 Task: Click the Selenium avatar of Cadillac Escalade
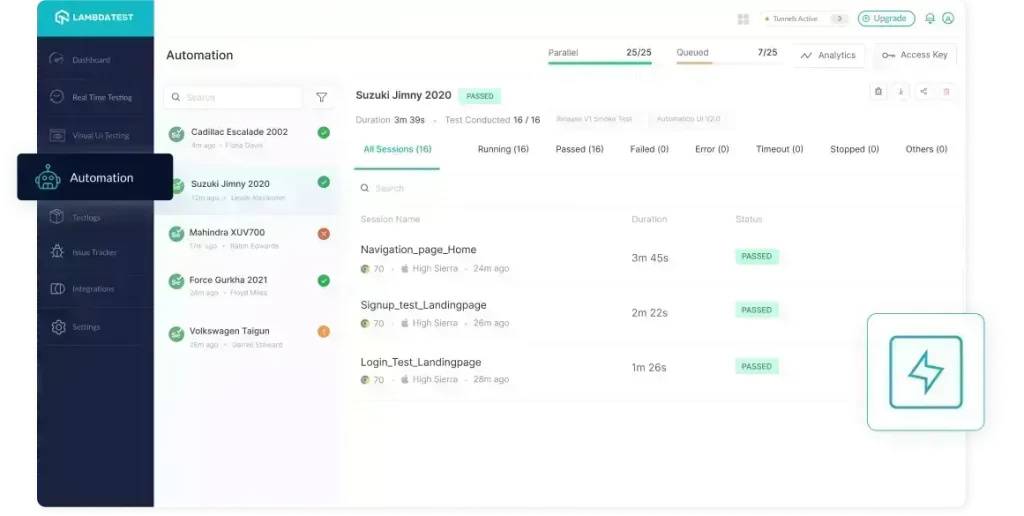[176, 135]
